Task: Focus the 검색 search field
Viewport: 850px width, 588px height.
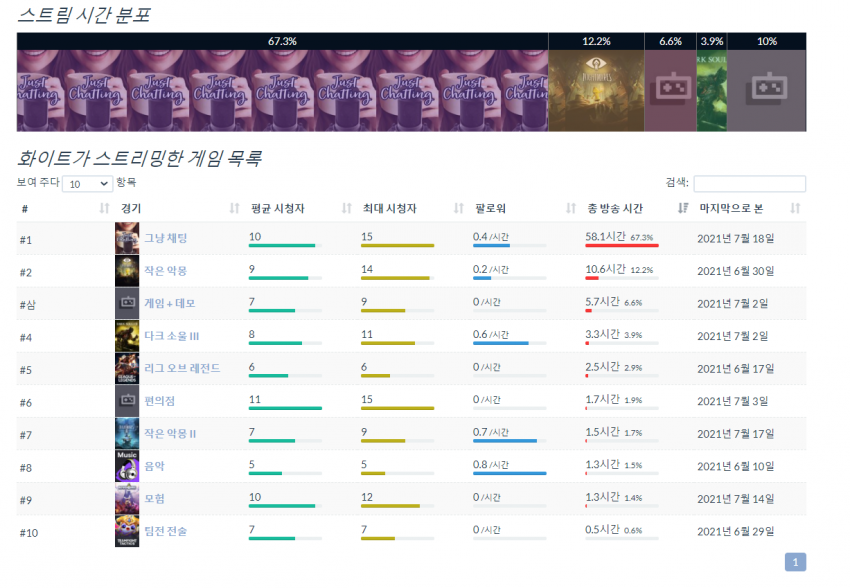Action: 749,184
